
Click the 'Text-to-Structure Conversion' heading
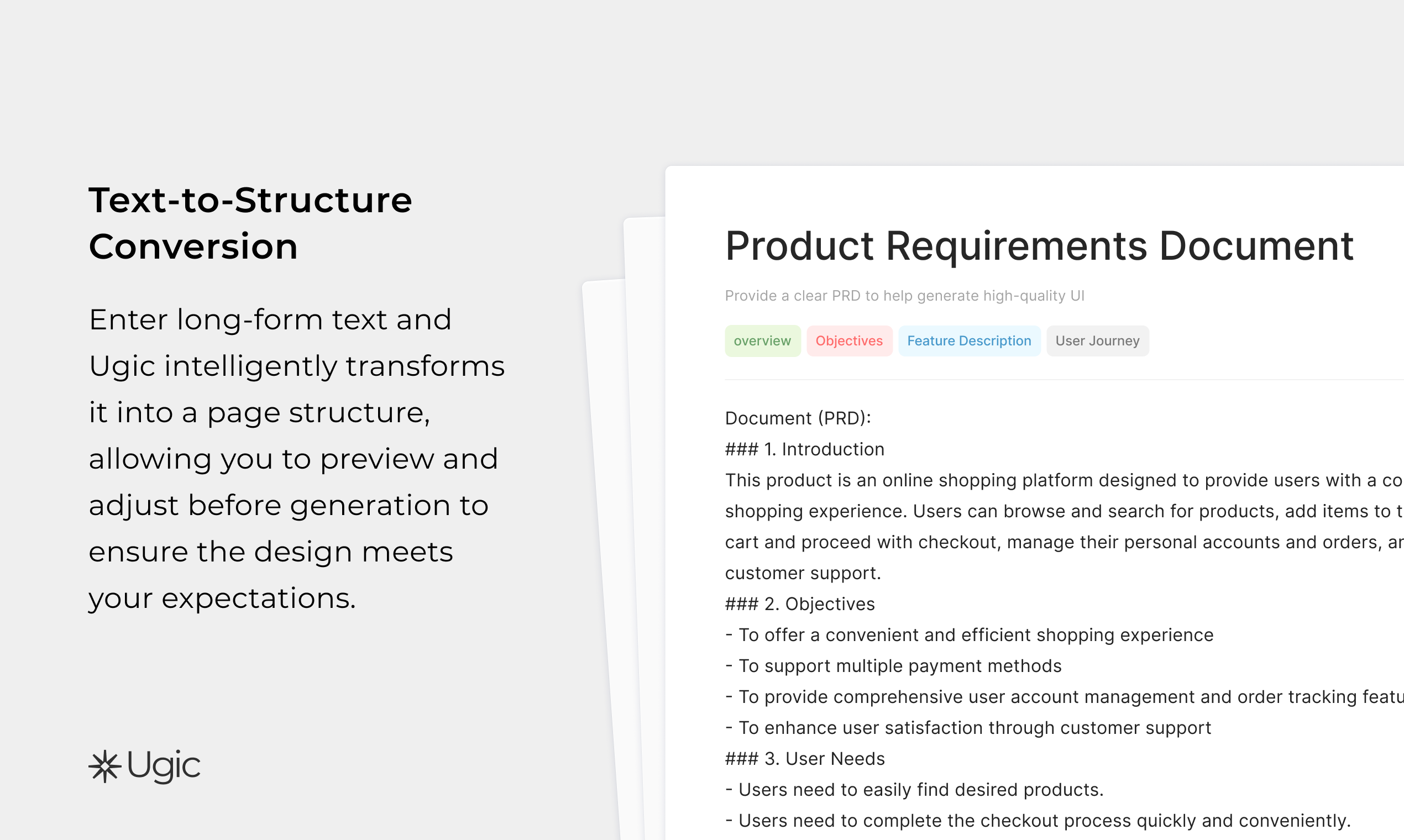(250, 223)
